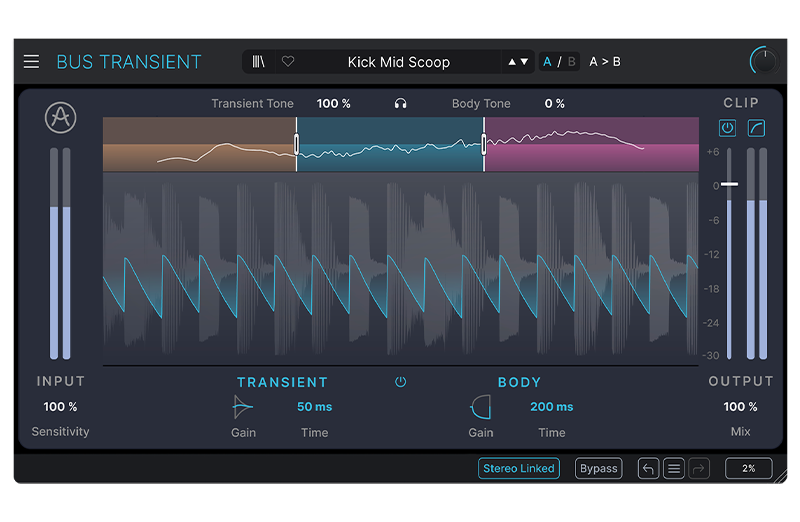The image size is (800, 522).
Task: Toggle the center power button between Transient and Body
Action: point(401,382)
